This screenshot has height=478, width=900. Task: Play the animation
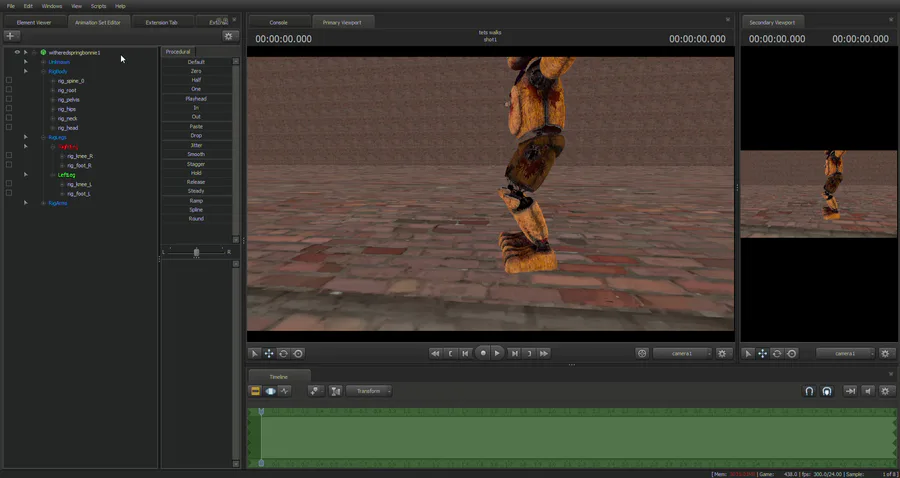pos(497,353)
